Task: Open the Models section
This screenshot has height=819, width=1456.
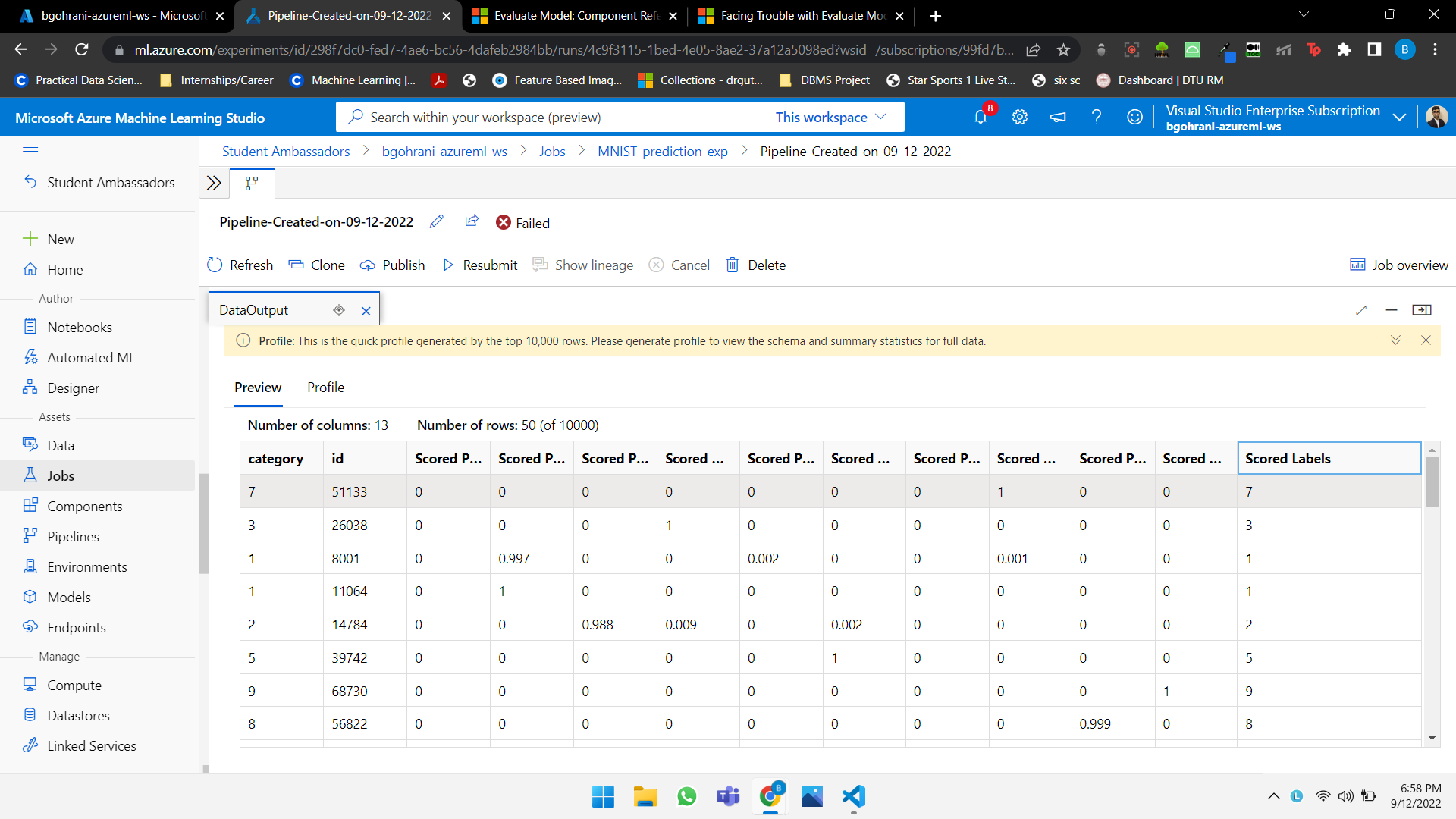Action: pyautogui.click(x=67, y=597)
